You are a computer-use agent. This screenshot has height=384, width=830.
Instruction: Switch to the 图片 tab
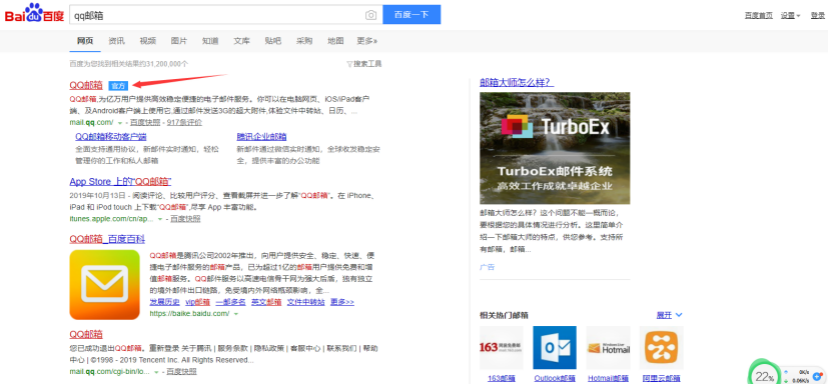[x=179, y=41]
